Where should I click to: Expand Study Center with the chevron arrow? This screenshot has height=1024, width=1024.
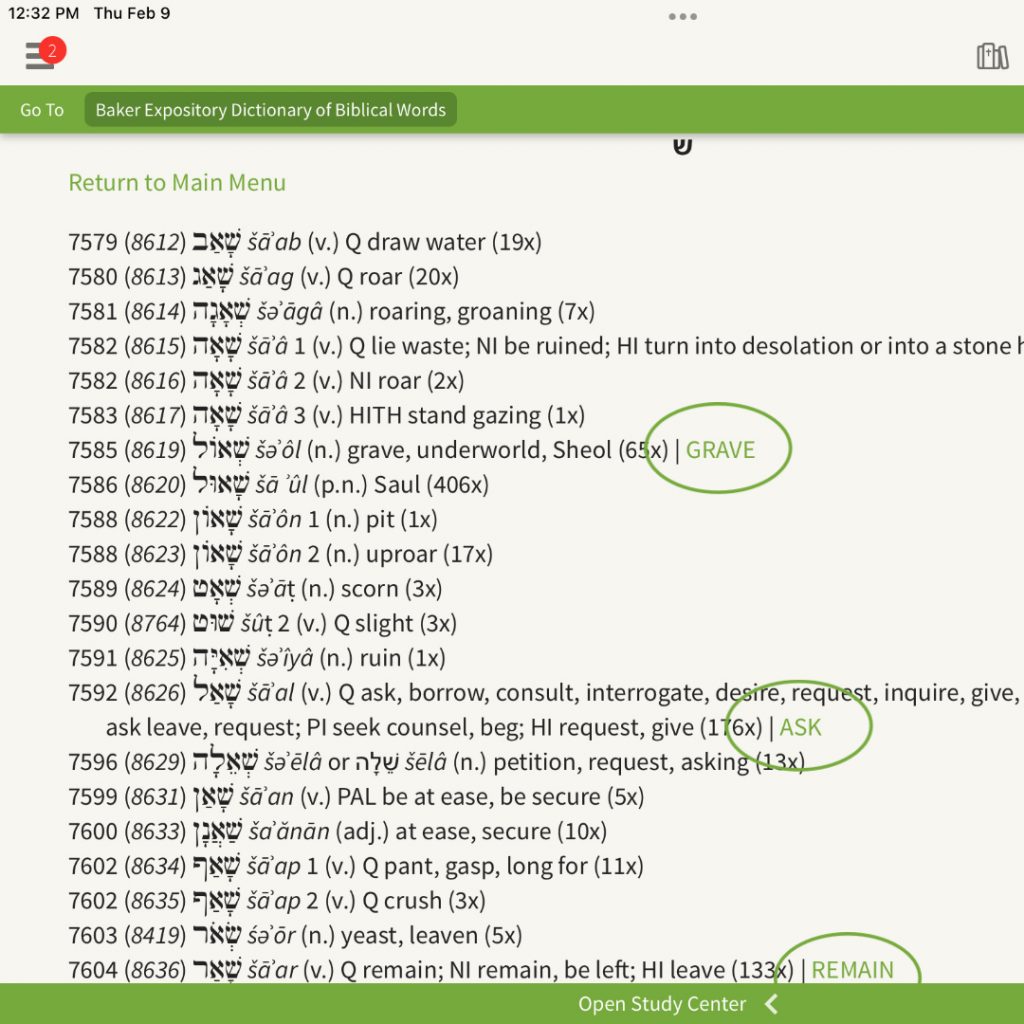pos(771,1004)
